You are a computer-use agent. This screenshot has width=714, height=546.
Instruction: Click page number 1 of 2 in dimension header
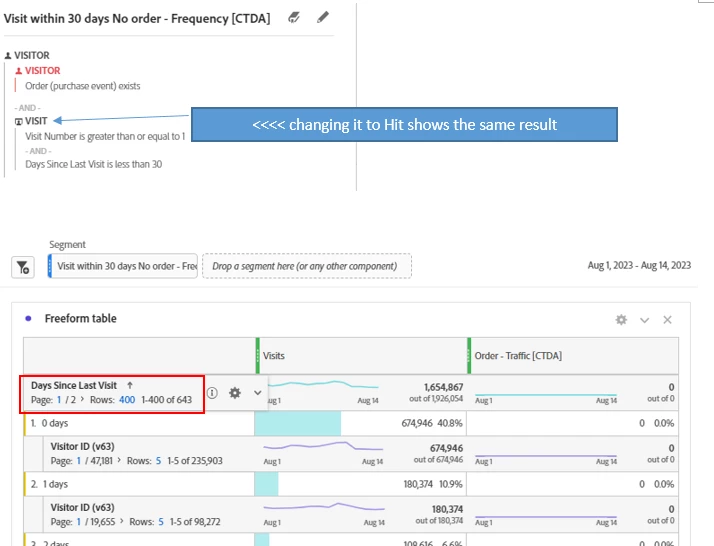pos(59,400)
